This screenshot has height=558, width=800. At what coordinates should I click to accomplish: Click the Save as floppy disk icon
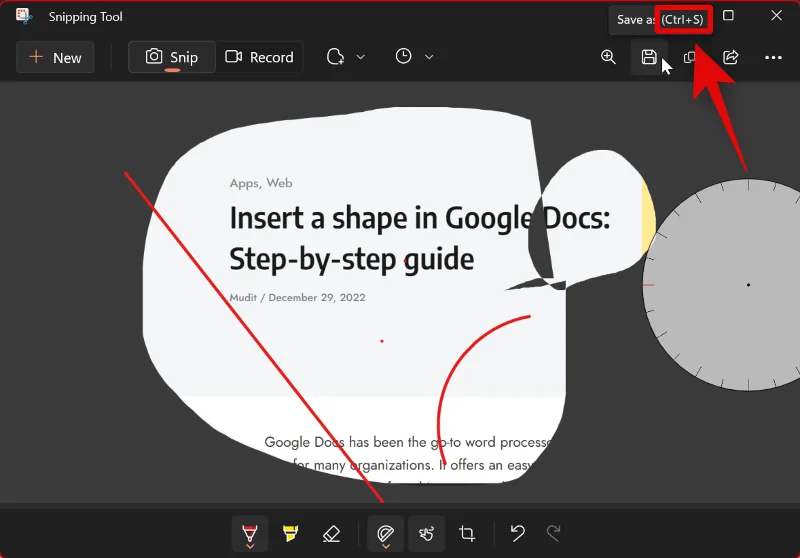click(649, 57)
